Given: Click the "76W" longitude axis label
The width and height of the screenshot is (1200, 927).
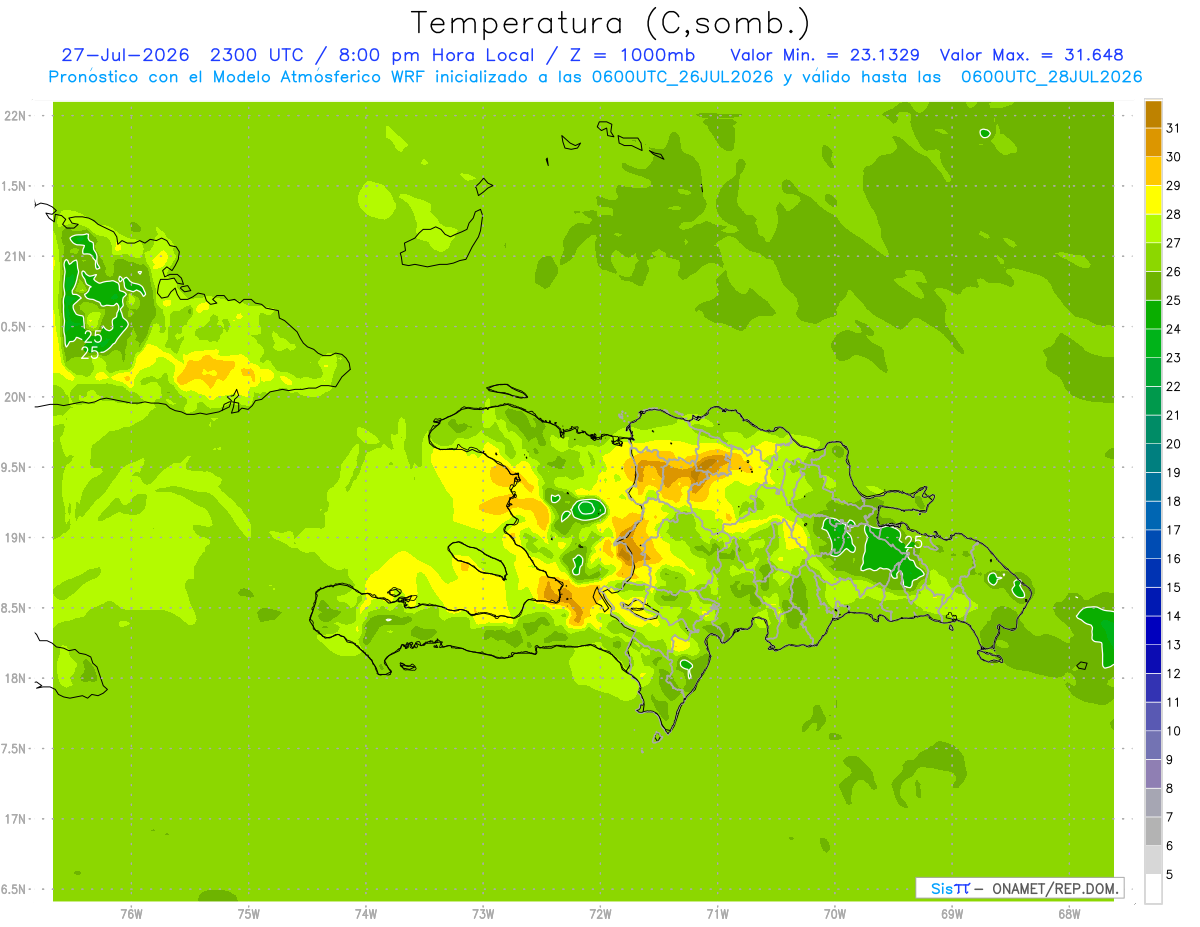Looking at the screenshot, I should tap(131, 914).
